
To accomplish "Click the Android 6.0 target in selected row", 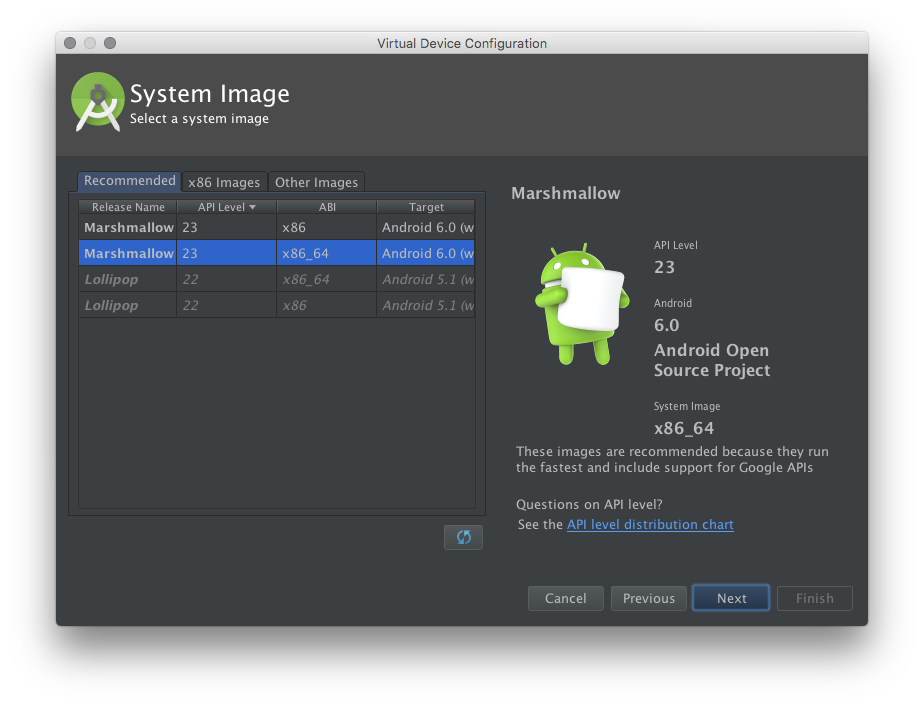I will pyautogui.click(x=426, y=253).
